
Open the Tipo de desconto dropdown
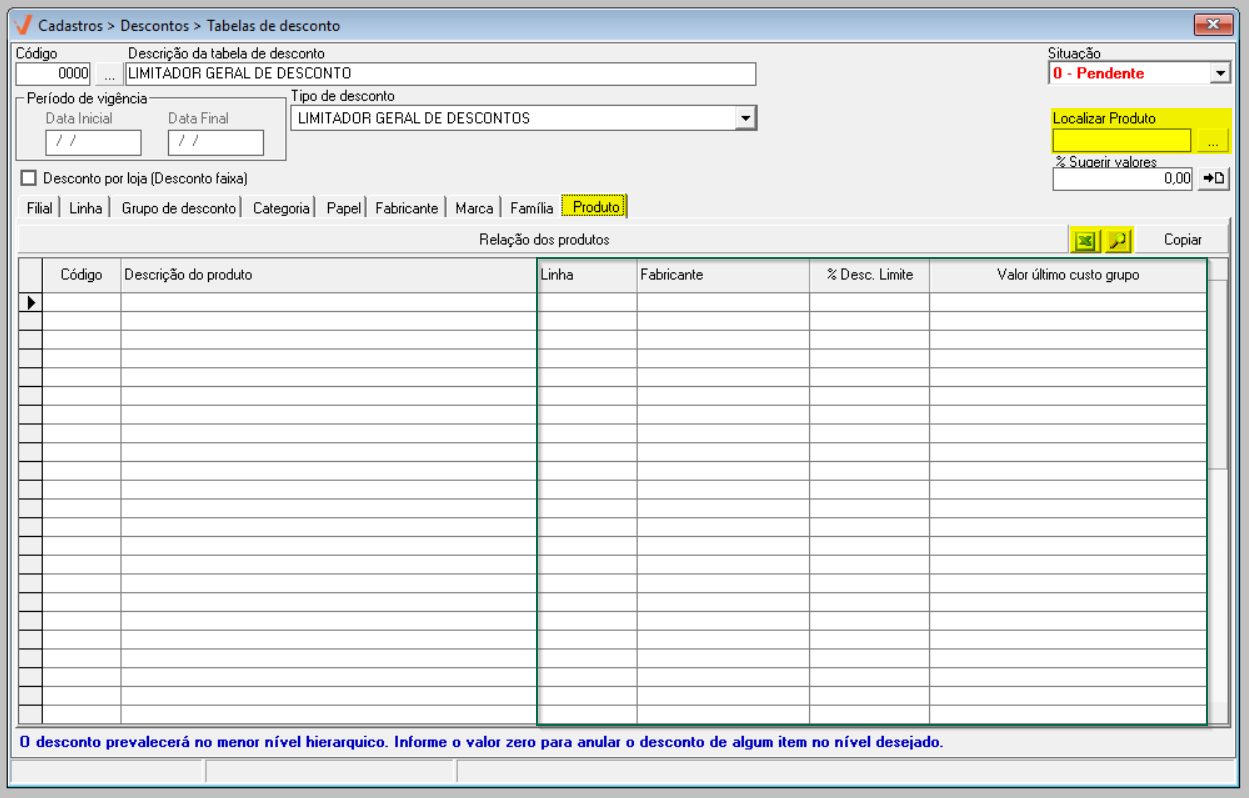pos(744,118)
